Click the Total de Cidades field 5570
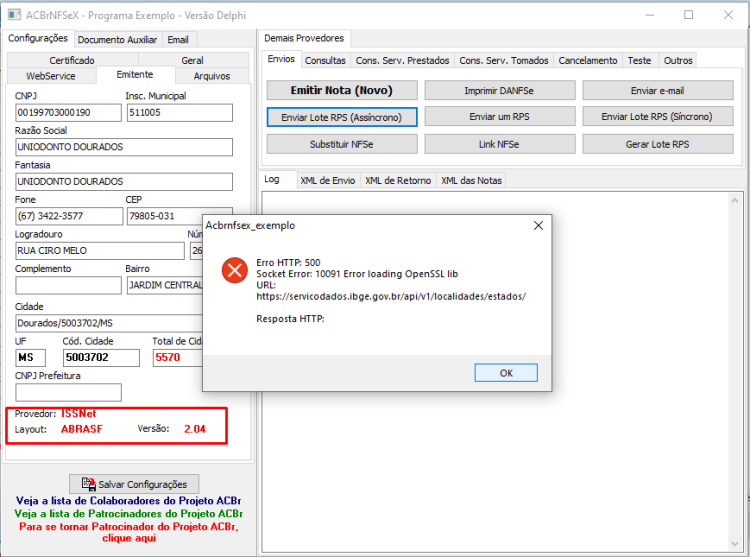750x557 pixels. click(x=178, y=358)
